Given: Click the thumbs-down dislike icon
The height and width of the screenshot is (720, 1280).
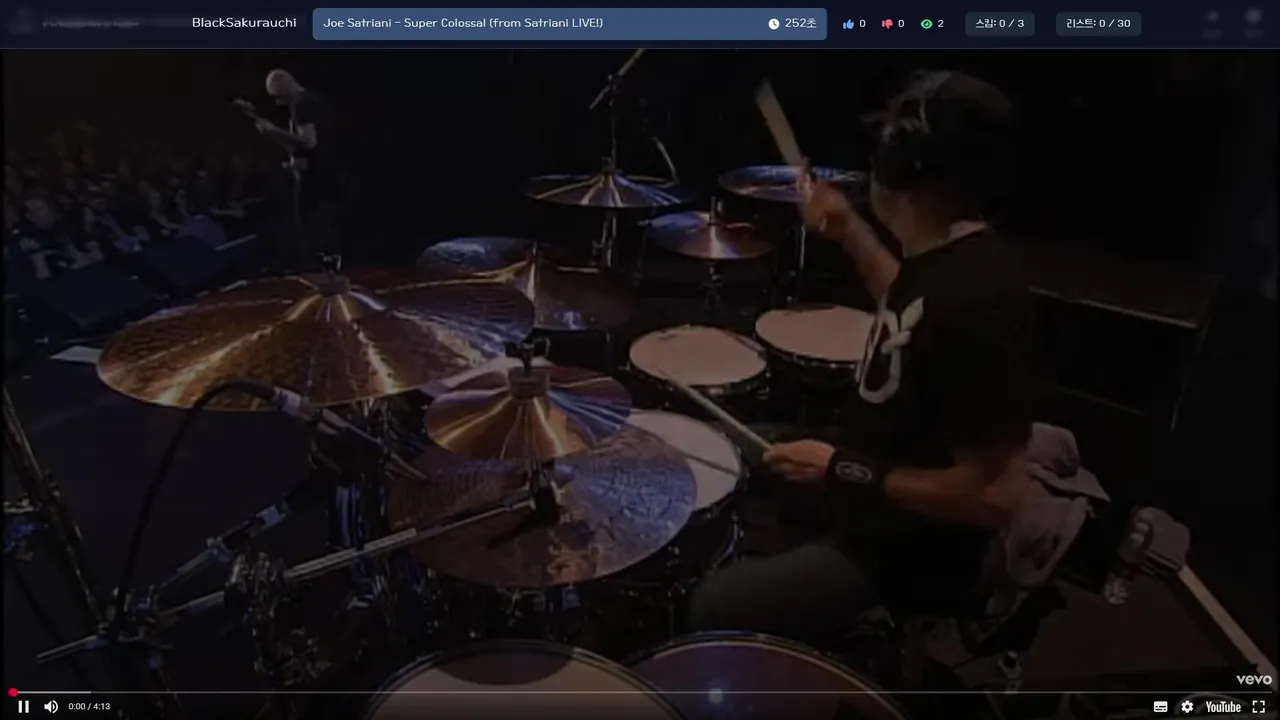Looking at the screenshot, I should point(886,24).
